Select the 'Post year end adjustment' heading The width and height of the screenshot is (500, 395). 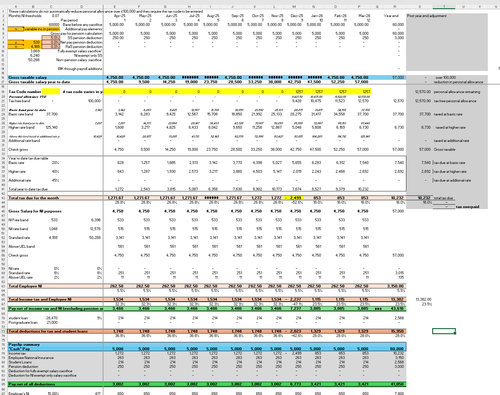[427, 16]
